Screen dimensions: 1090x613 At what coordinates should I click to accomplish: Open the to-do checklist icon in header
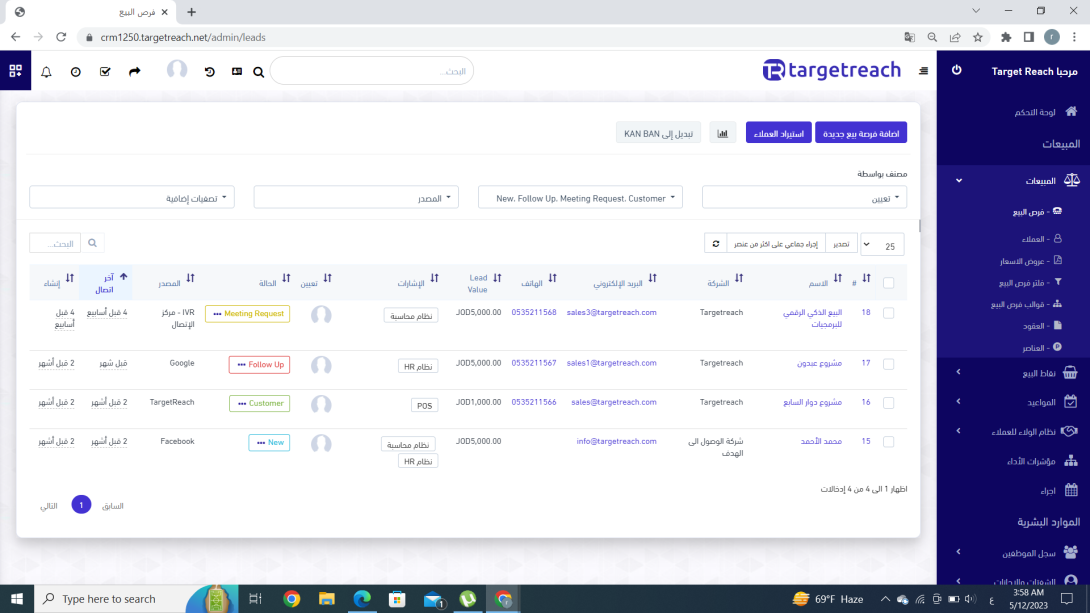pyautogui.click(x=105, y=72)
